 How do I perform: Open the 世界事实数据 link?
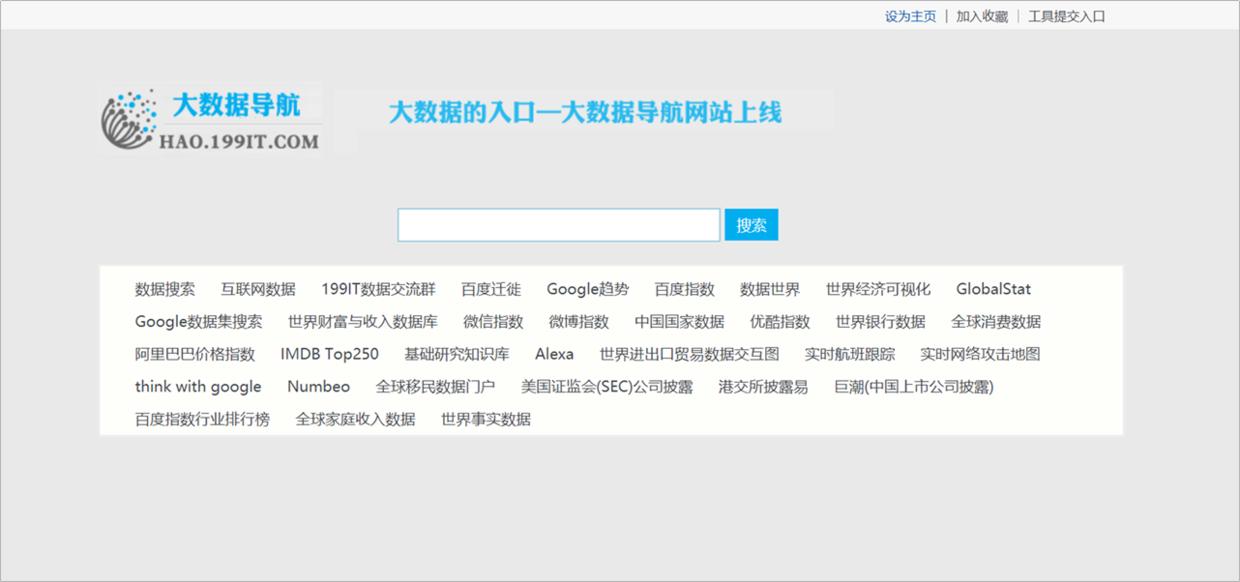point(487,419)
